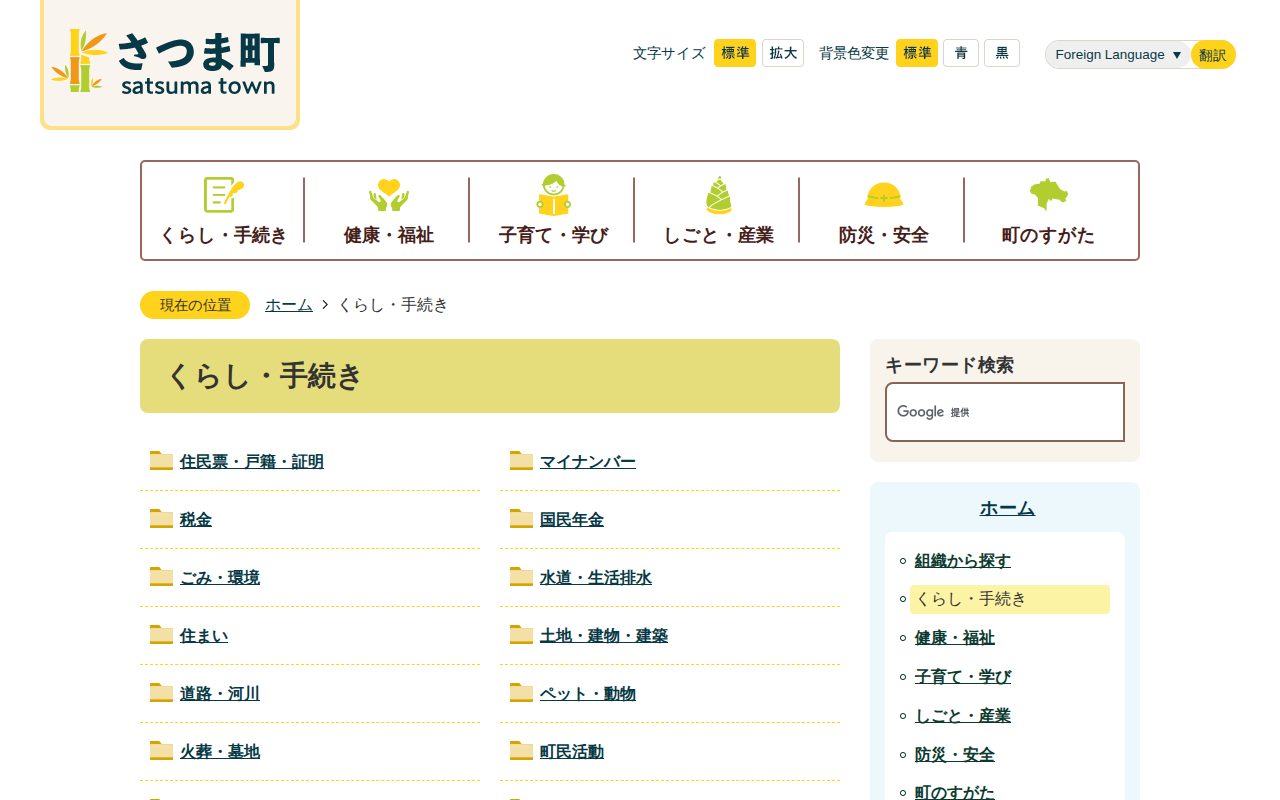Click the folder icon beside 火葬・墓地
1280x800 pixels.
coord(162,750)
